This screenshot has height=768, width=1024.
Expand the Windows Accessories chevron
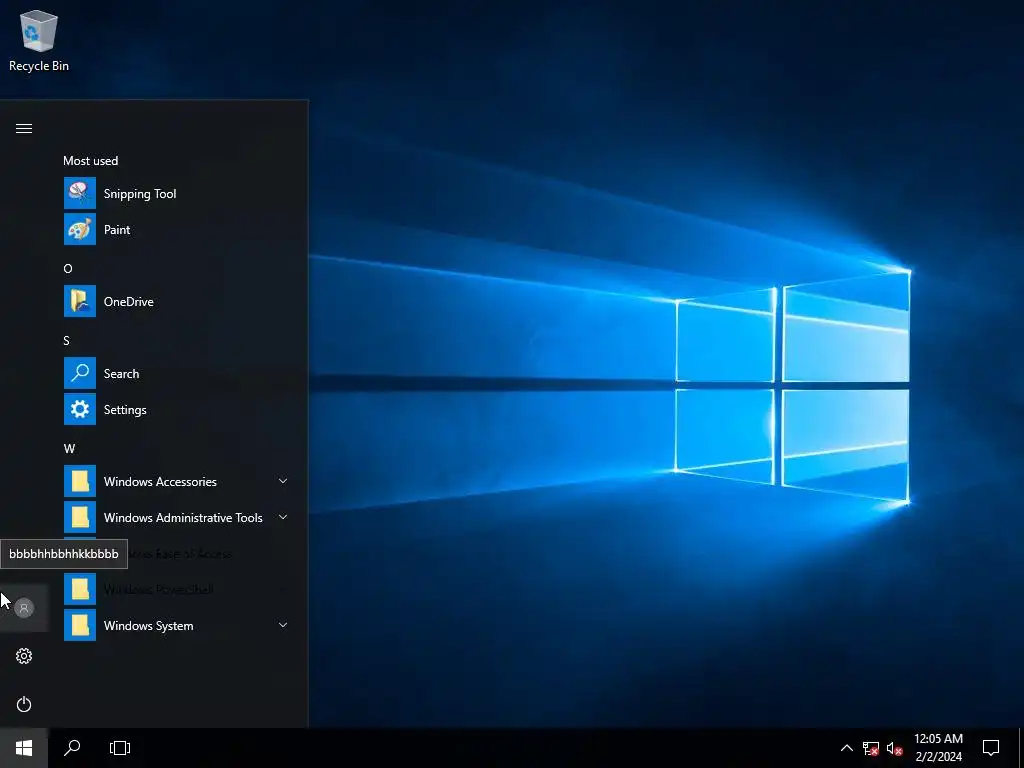[x=283, y=481]
